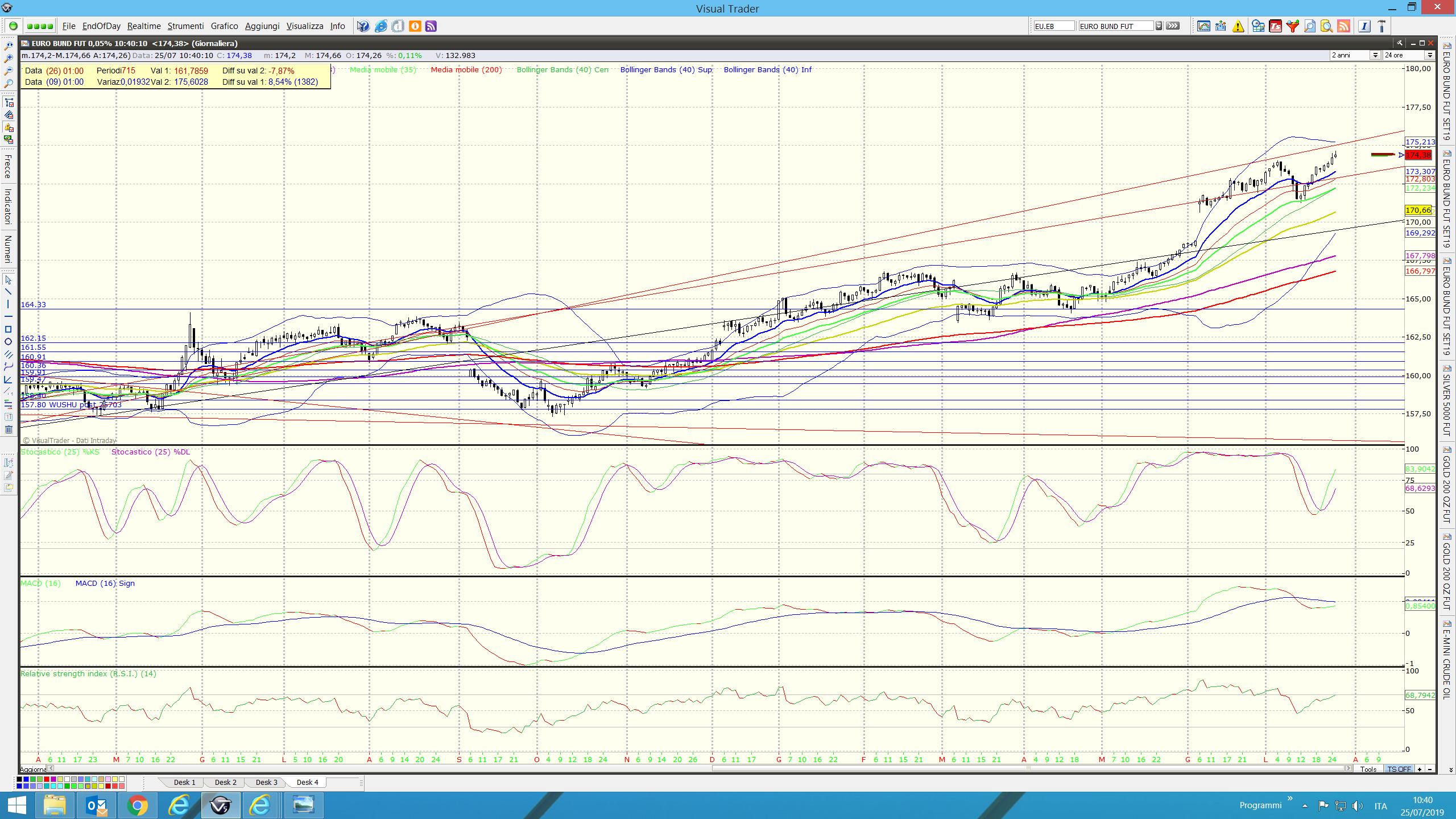Click the ranking podium icon
The width and height of the screenshot is (1456, 819).
pyautogui.click(x=1221, y=26)
